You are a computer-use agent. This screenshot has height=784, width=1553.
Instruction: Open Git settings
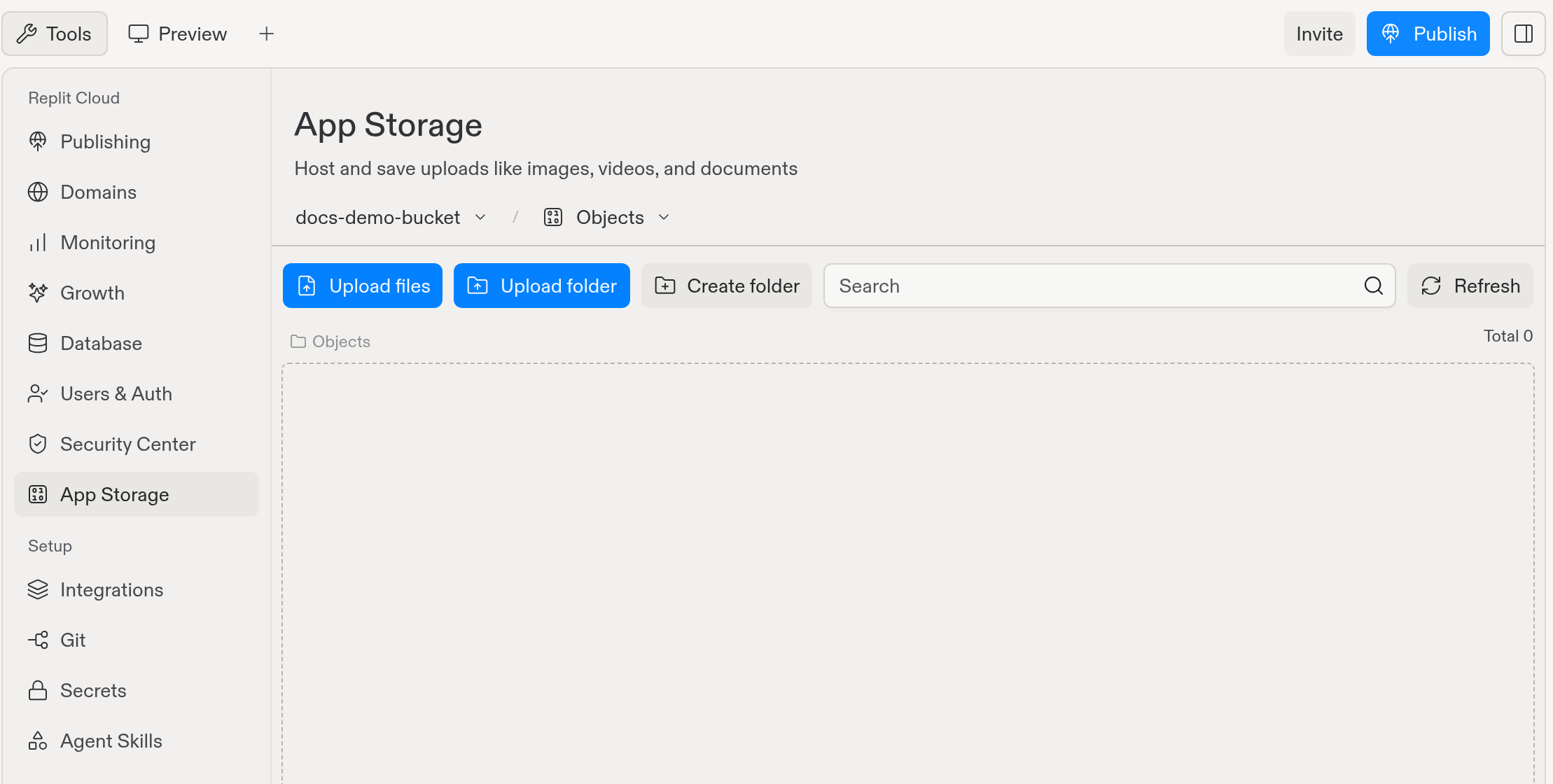[137, 640]
